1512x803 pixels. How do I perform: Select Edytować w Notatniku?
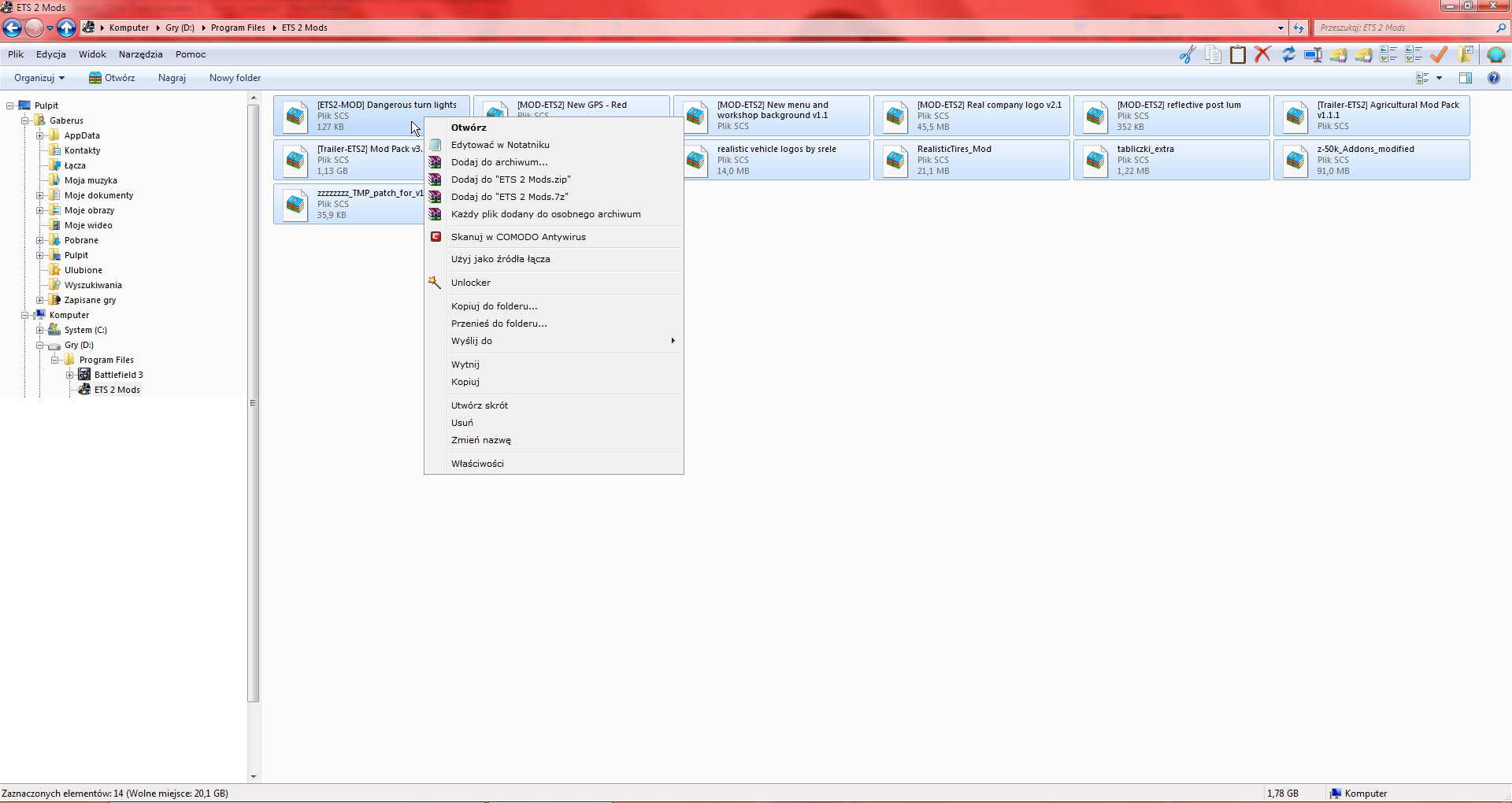click(554, 145)
